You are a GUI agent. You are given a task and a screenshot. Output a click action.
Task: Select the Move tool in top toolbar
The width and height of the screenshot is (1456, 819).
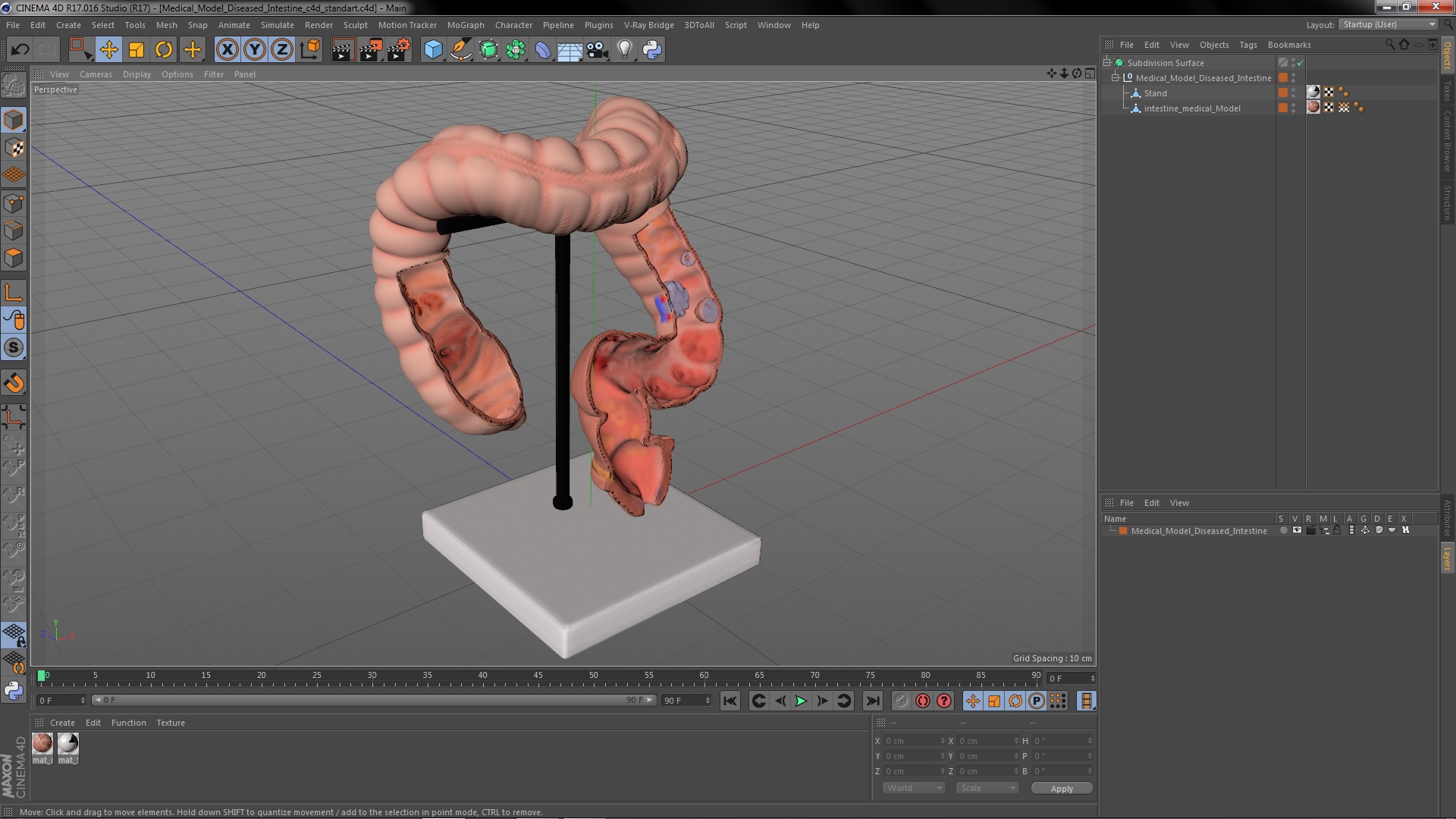click(x=108, y=50)
